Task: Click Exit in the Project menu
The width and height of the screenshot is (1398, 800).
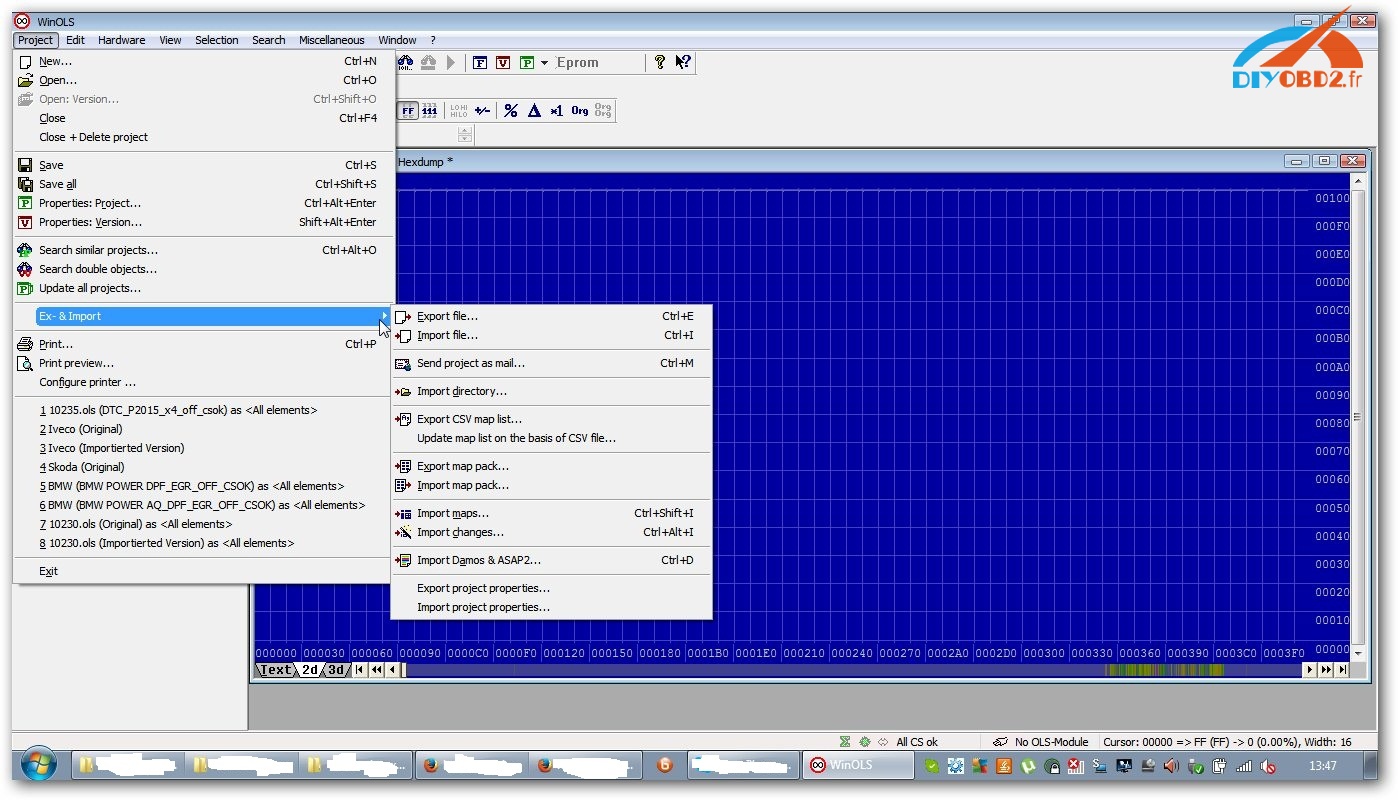Action: 201,571
